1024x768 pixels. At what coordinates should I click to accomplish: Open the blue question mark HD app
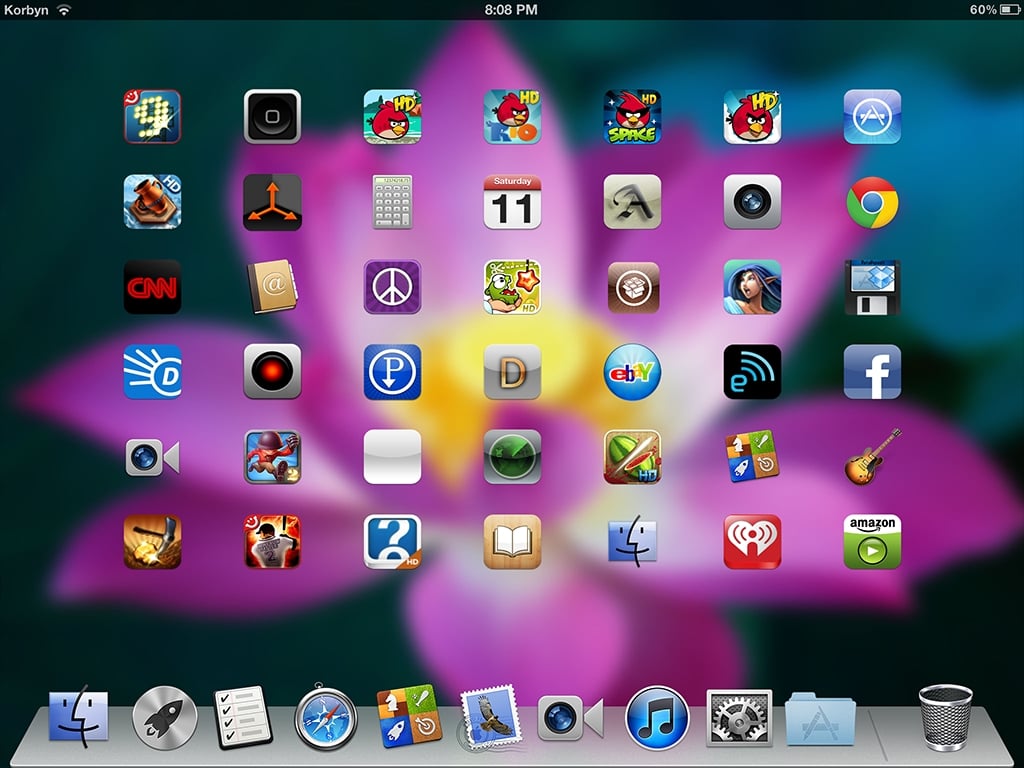392,541
